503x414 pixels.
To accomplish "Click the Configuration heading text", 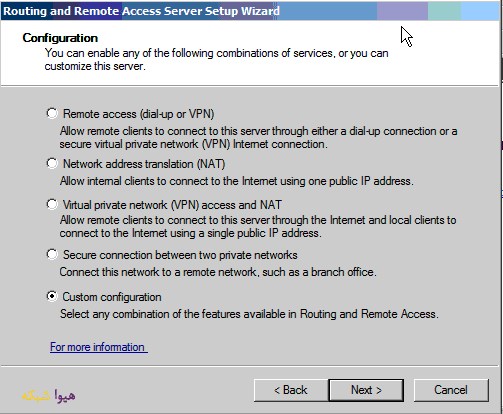I will point(60,38).
